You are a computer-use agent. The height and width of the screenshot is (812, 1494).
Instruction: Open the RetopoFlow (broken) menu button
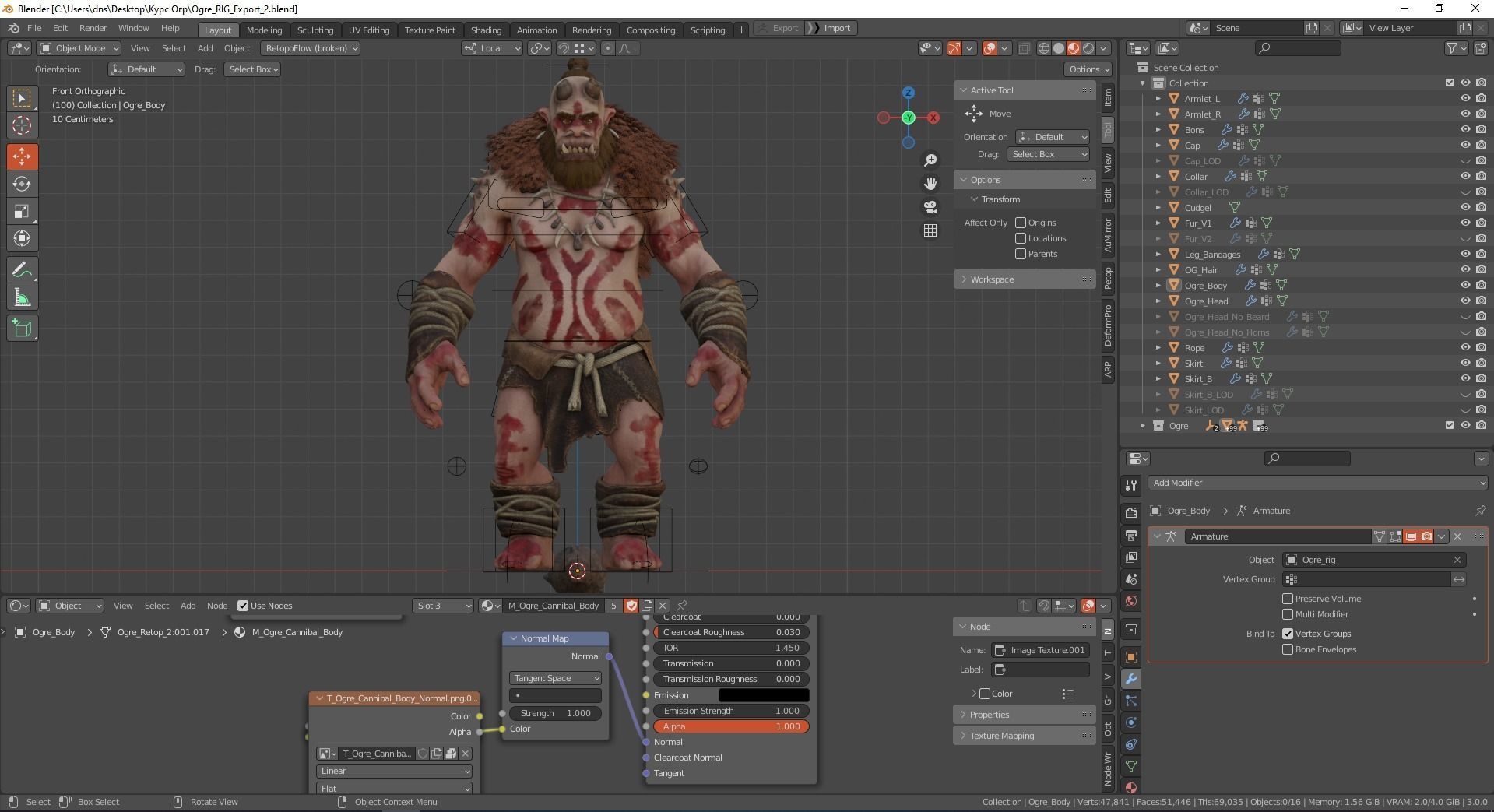311,48
